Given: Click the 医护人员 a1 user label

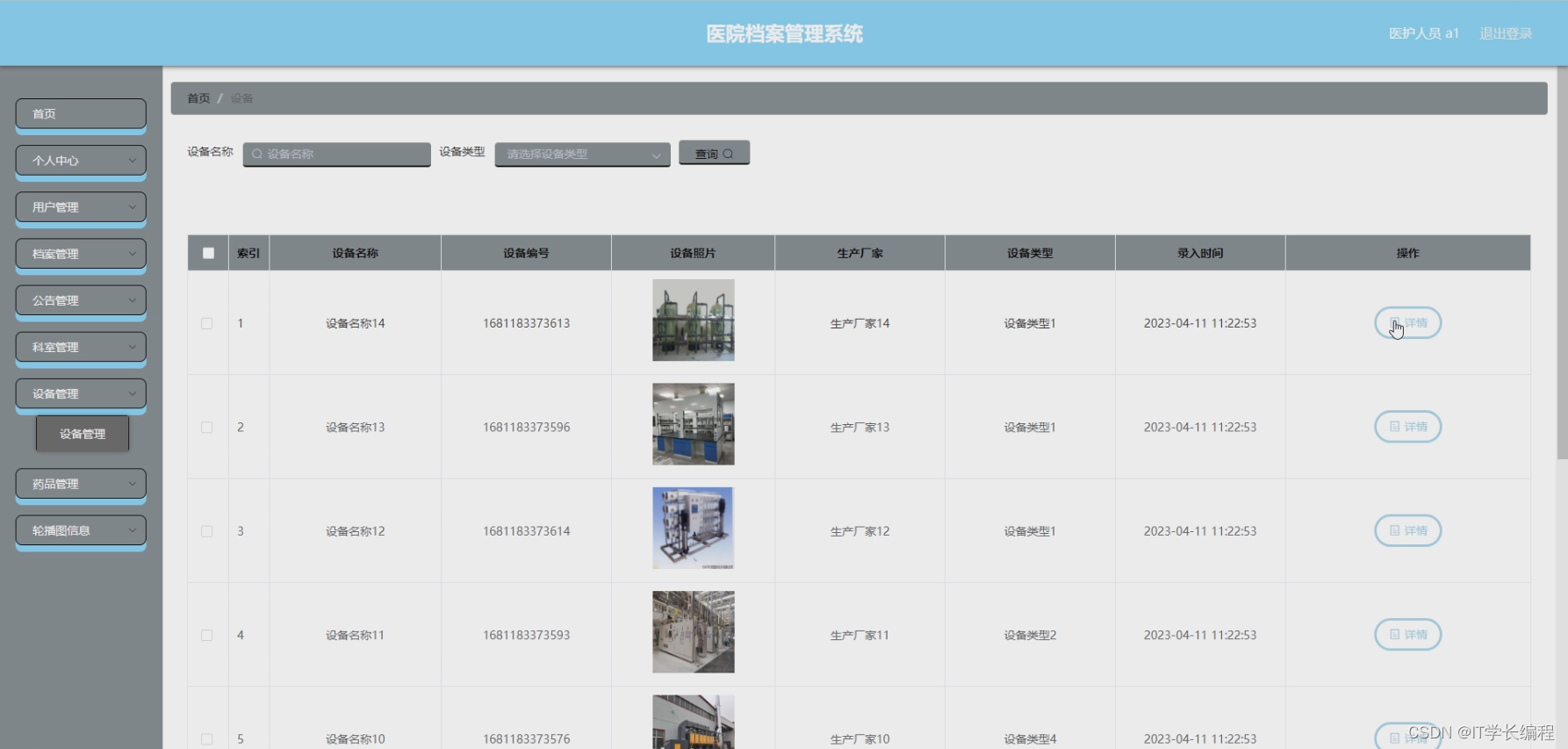Looking at the screenshot, I should [x=1423, y=33].
